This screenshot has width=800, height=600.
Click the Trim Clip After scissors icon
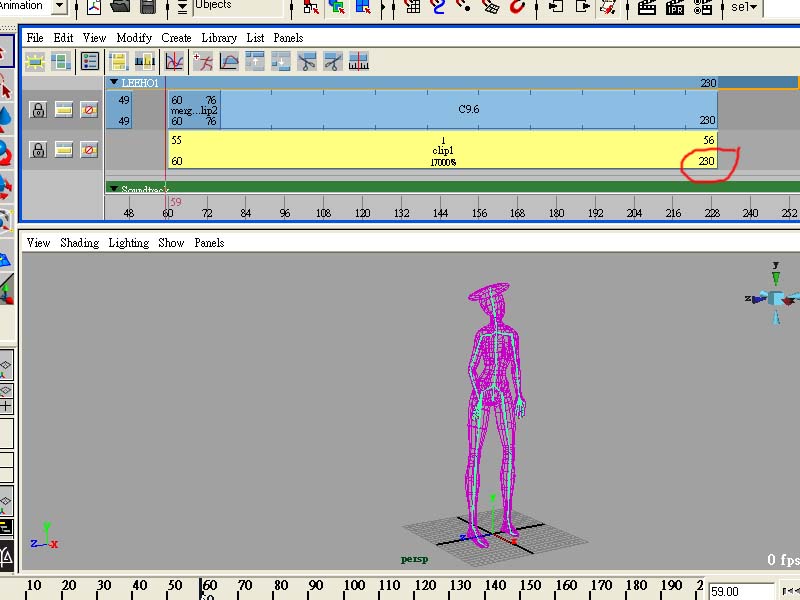point(333,62)
